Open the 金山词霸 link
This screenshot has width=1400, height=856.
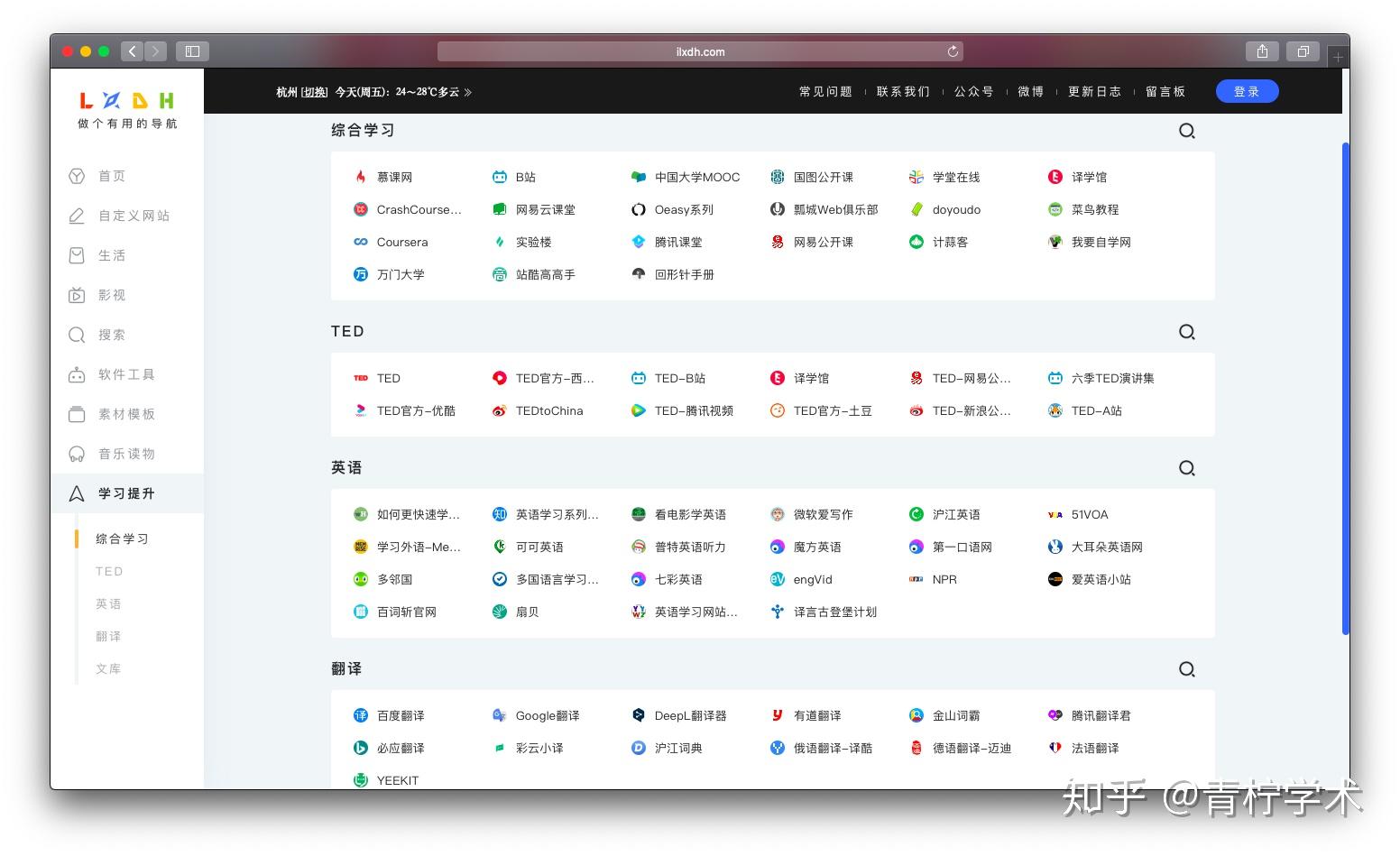click(956, 715)
